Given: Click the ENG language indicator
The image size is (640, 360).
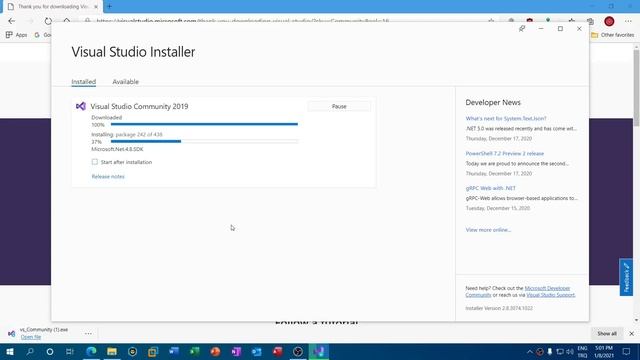Looking at the screenshot, I should pos(582,348).
